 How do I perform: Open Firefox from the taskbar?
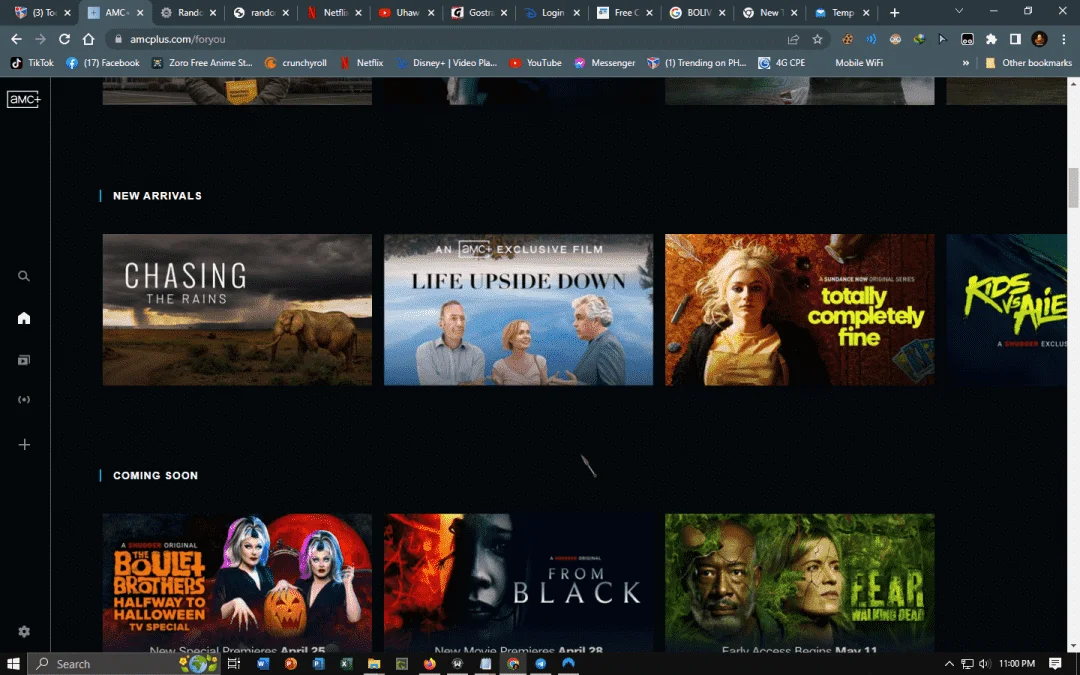click(x=430, y=663)
